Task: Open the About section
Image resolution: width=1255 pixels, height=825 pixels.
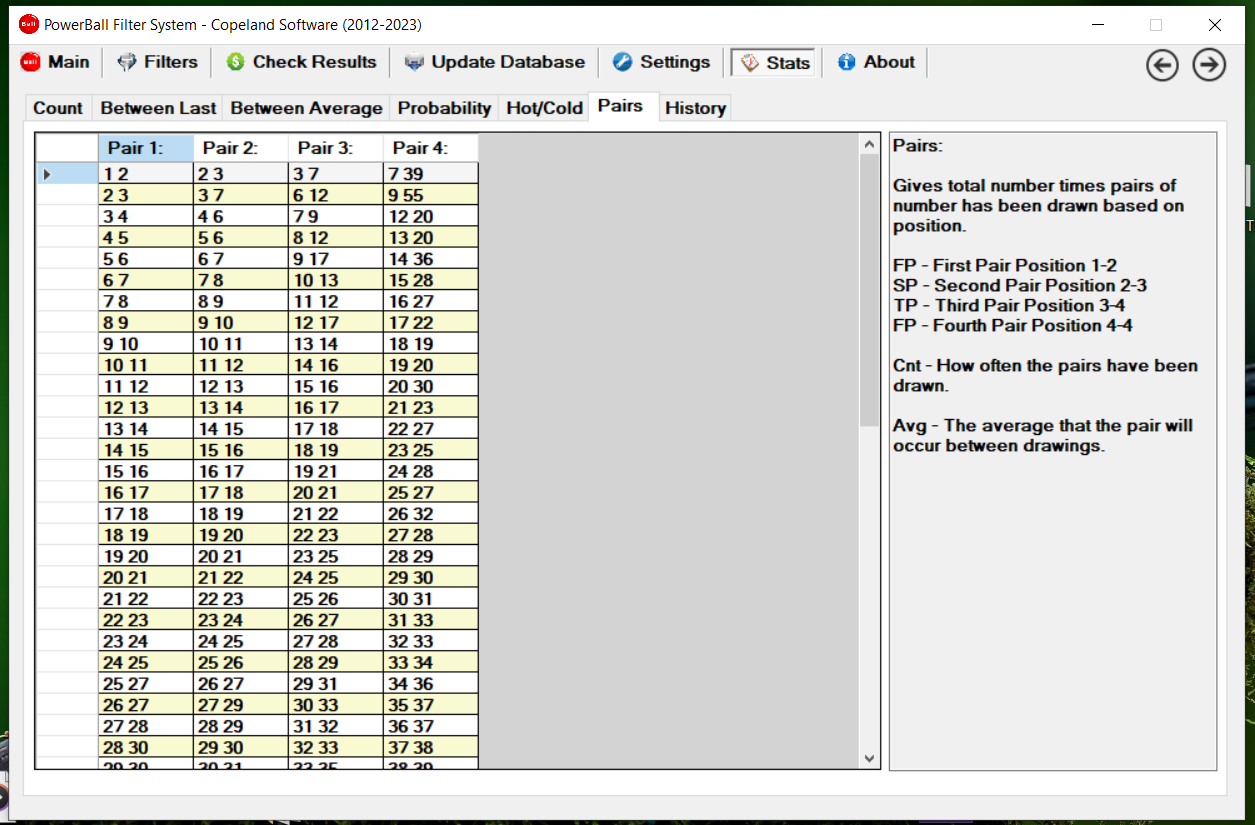Action: (x=876, y=62)
